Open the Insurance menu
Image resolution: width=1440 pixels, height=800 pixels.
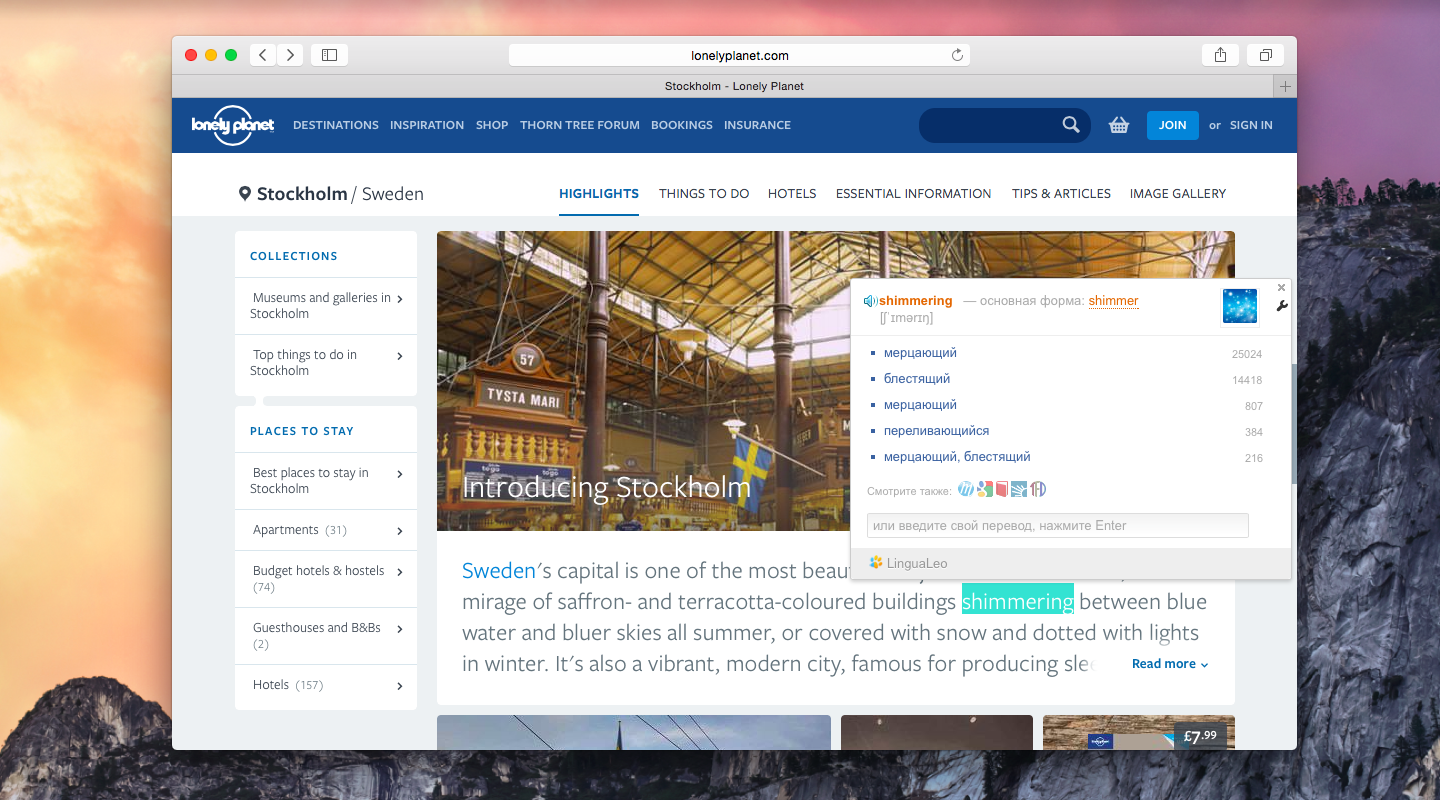point(757,125)
